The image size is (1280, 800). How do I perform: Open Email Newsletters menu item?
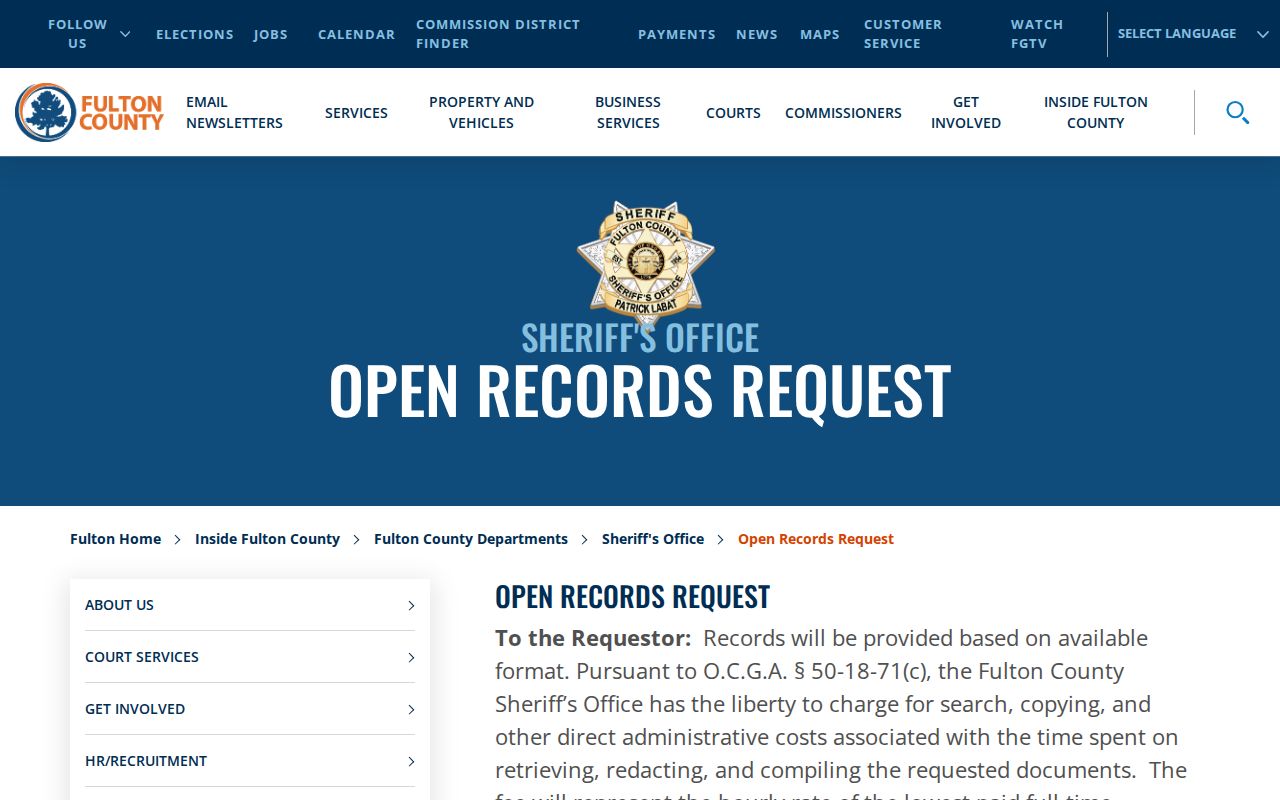coord(234,112)
